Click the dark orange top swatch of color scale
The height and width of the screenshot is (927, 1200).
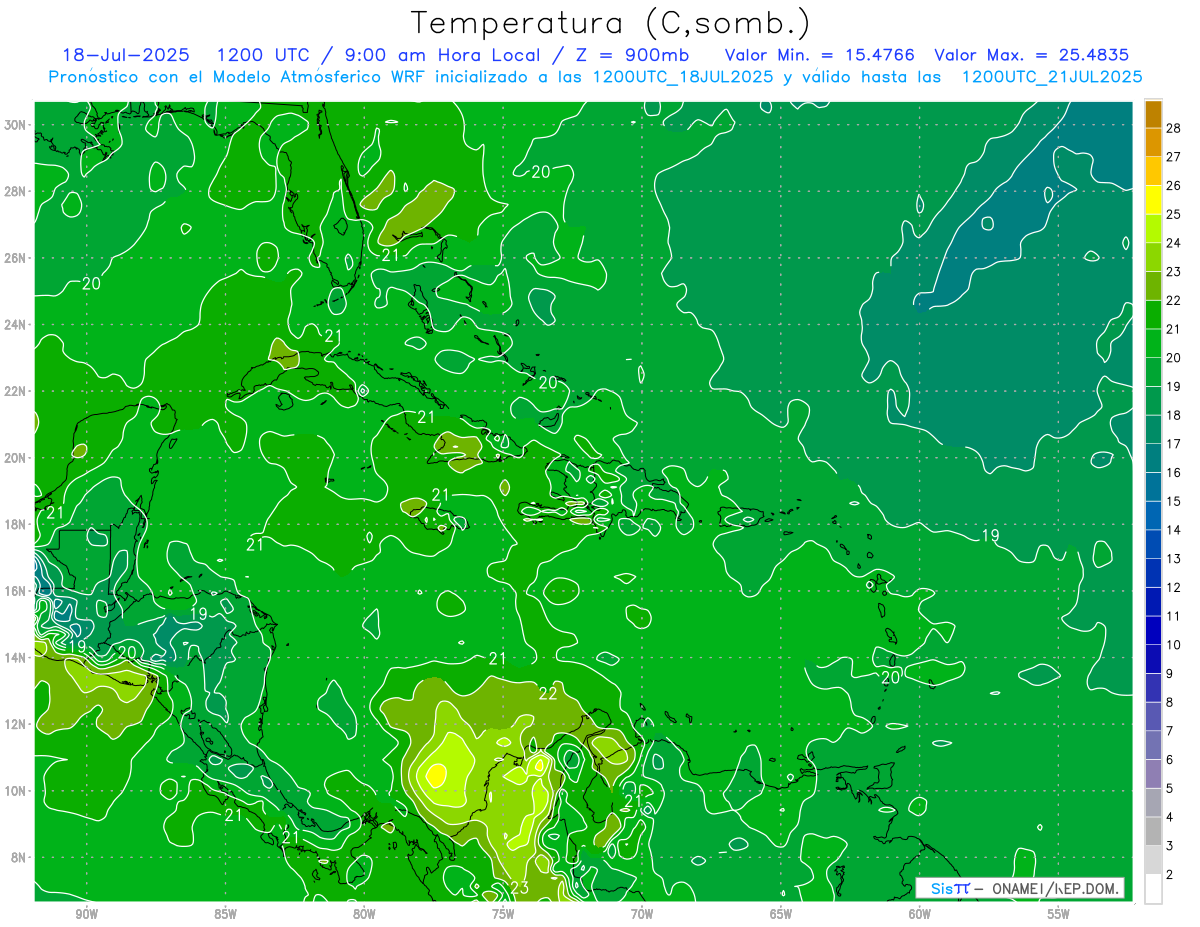click(x=1153, y=114)
